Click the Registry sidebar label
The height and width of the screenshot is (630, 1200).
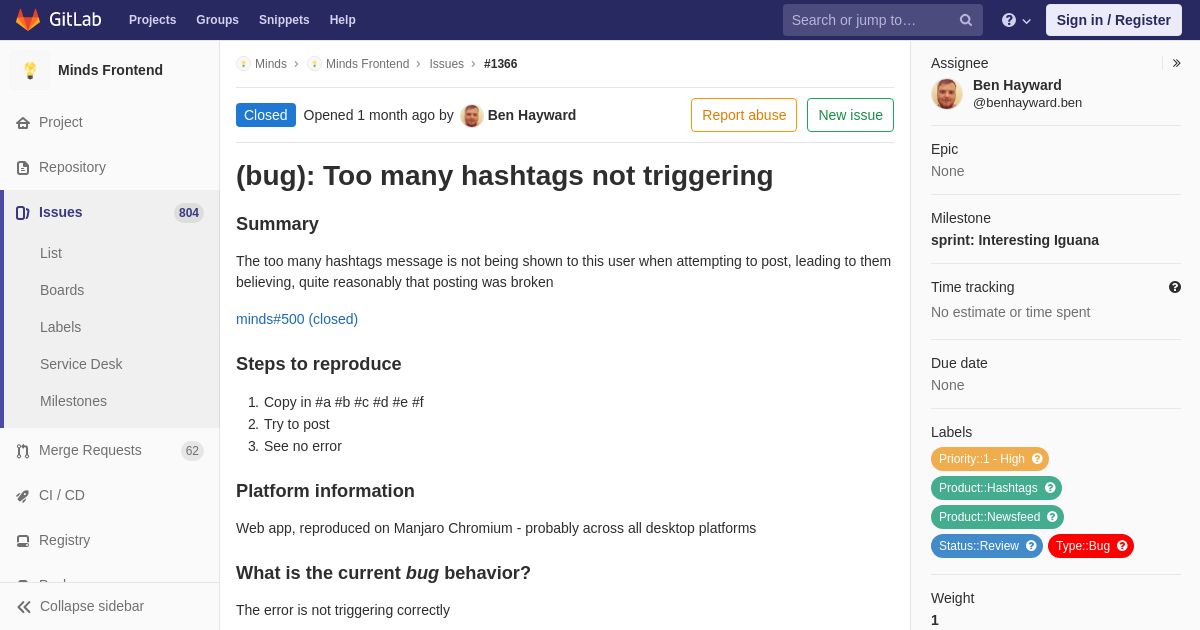click(64, 540)
